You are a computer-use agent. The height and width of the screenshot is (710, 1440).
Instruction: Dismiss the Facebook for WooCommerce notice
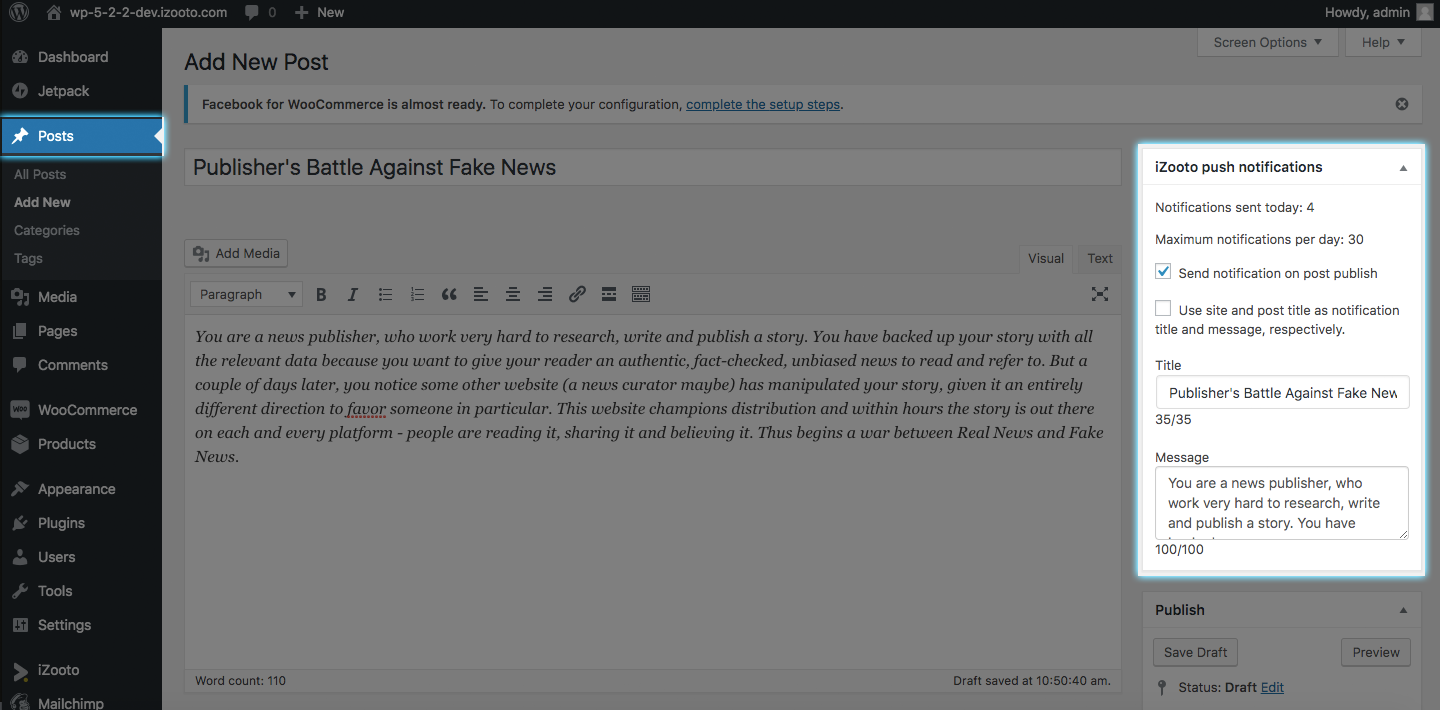click(1401, 104)
